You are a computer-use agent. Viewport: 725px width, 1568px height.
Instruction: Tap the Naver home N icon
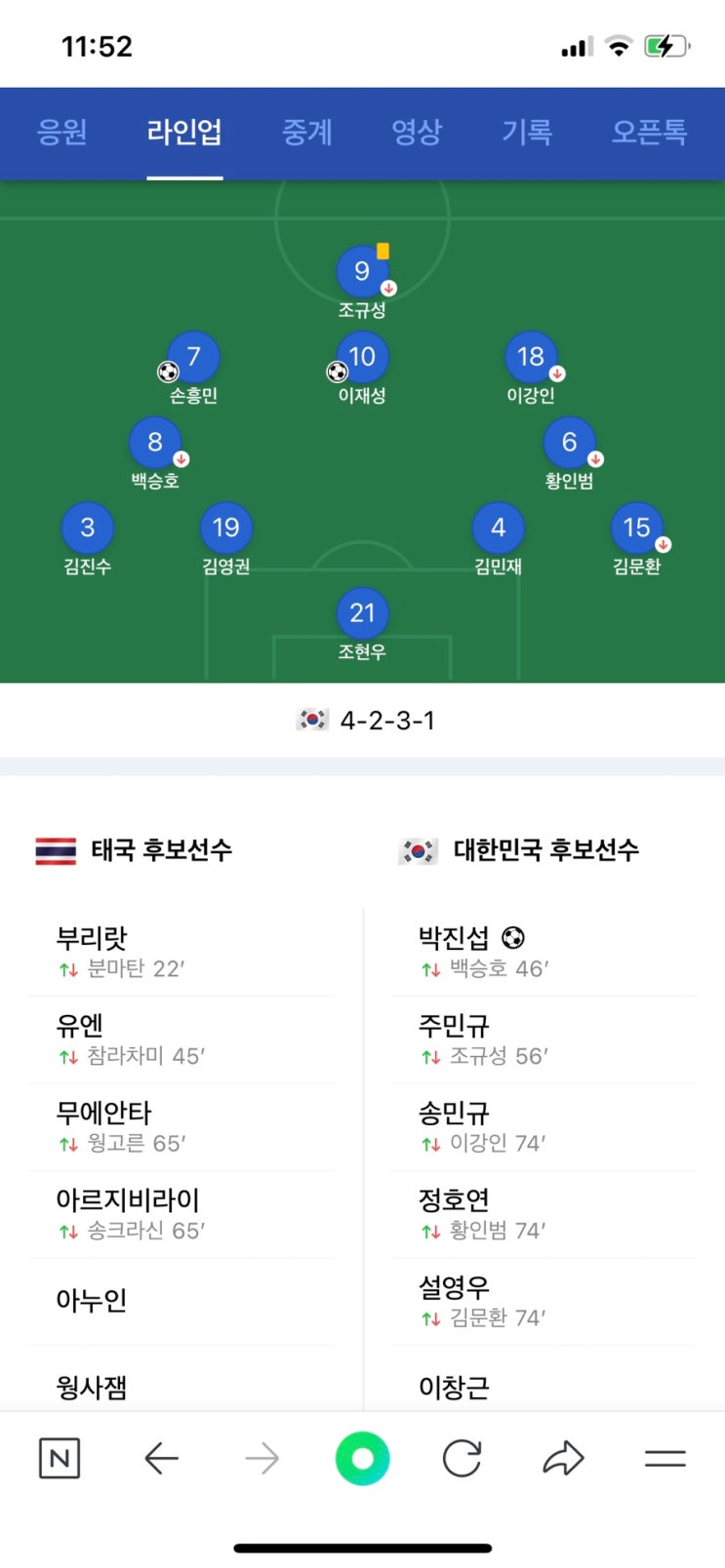[x=59, y=1459]
